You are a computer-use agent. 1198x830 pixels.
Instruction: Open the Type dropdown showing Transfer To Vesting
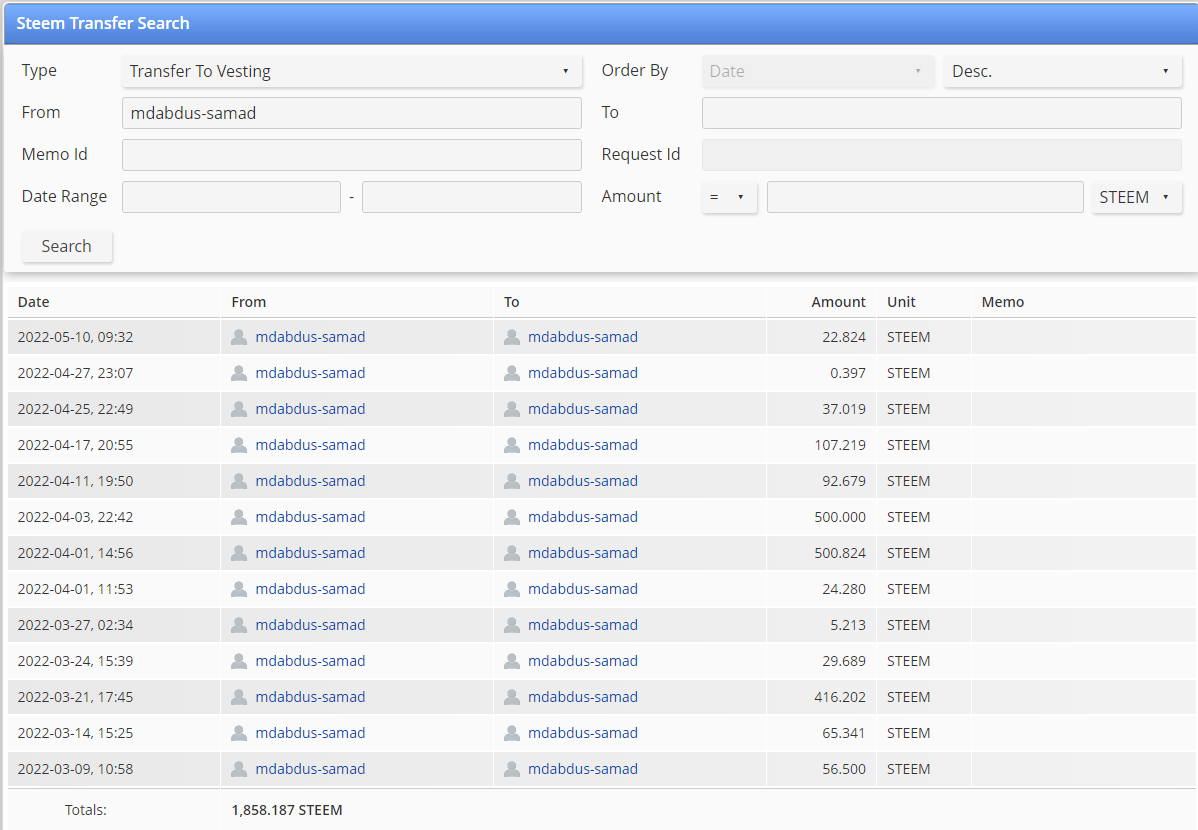pyautogui.click(x=351, y=71)
